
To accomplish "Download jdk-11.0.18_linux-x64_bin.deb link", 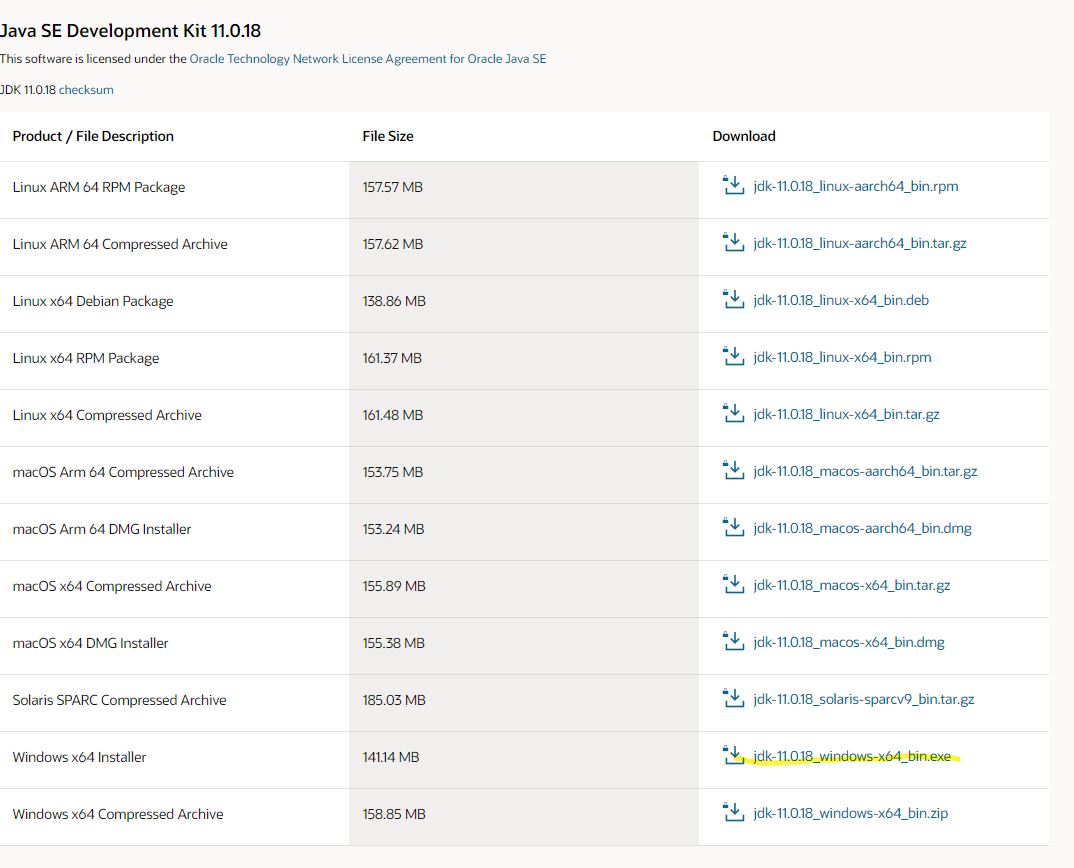I will (x=841, y=300).
